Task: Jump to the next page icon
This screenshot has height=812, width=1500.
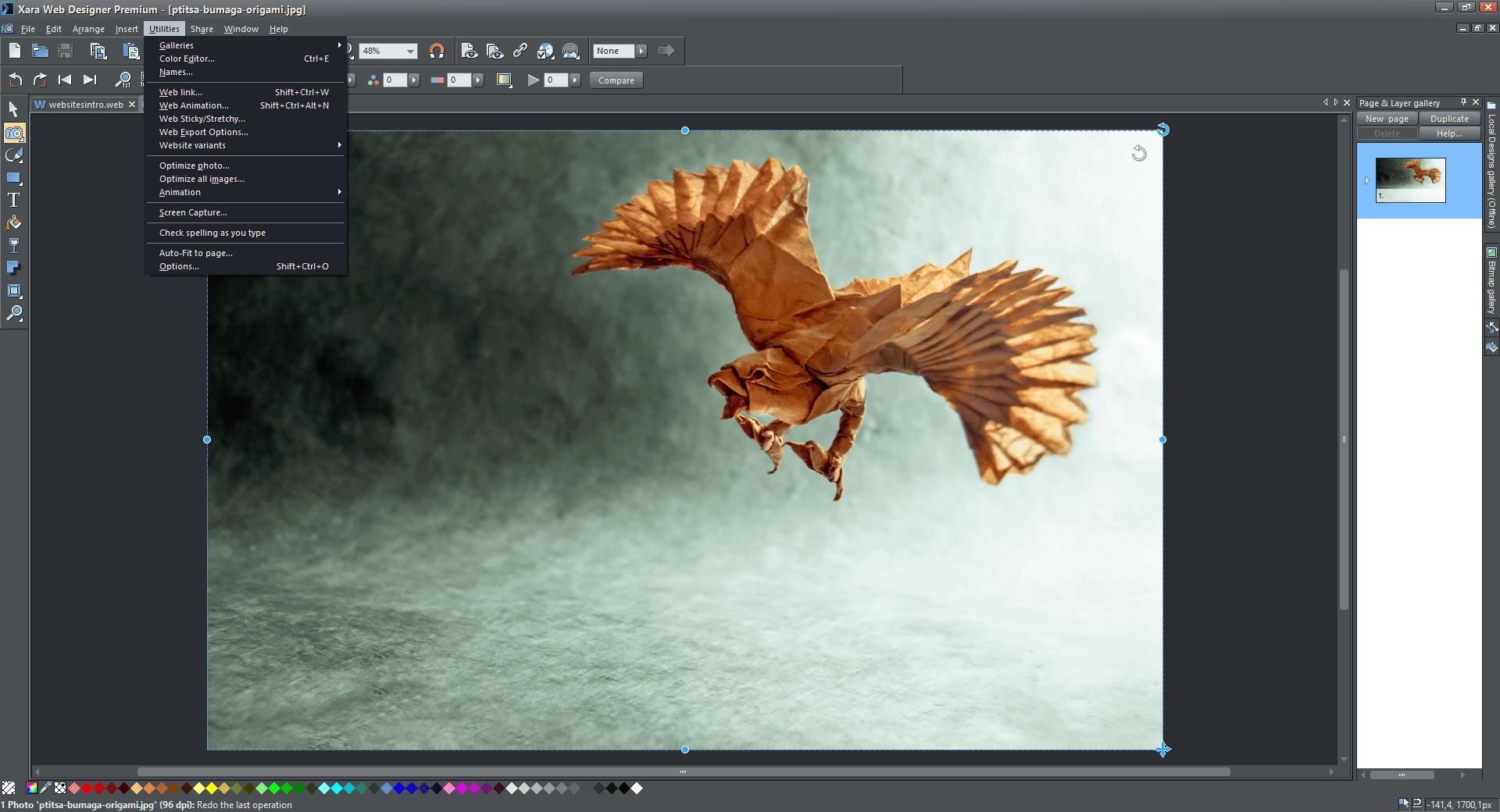Action: 90,80
